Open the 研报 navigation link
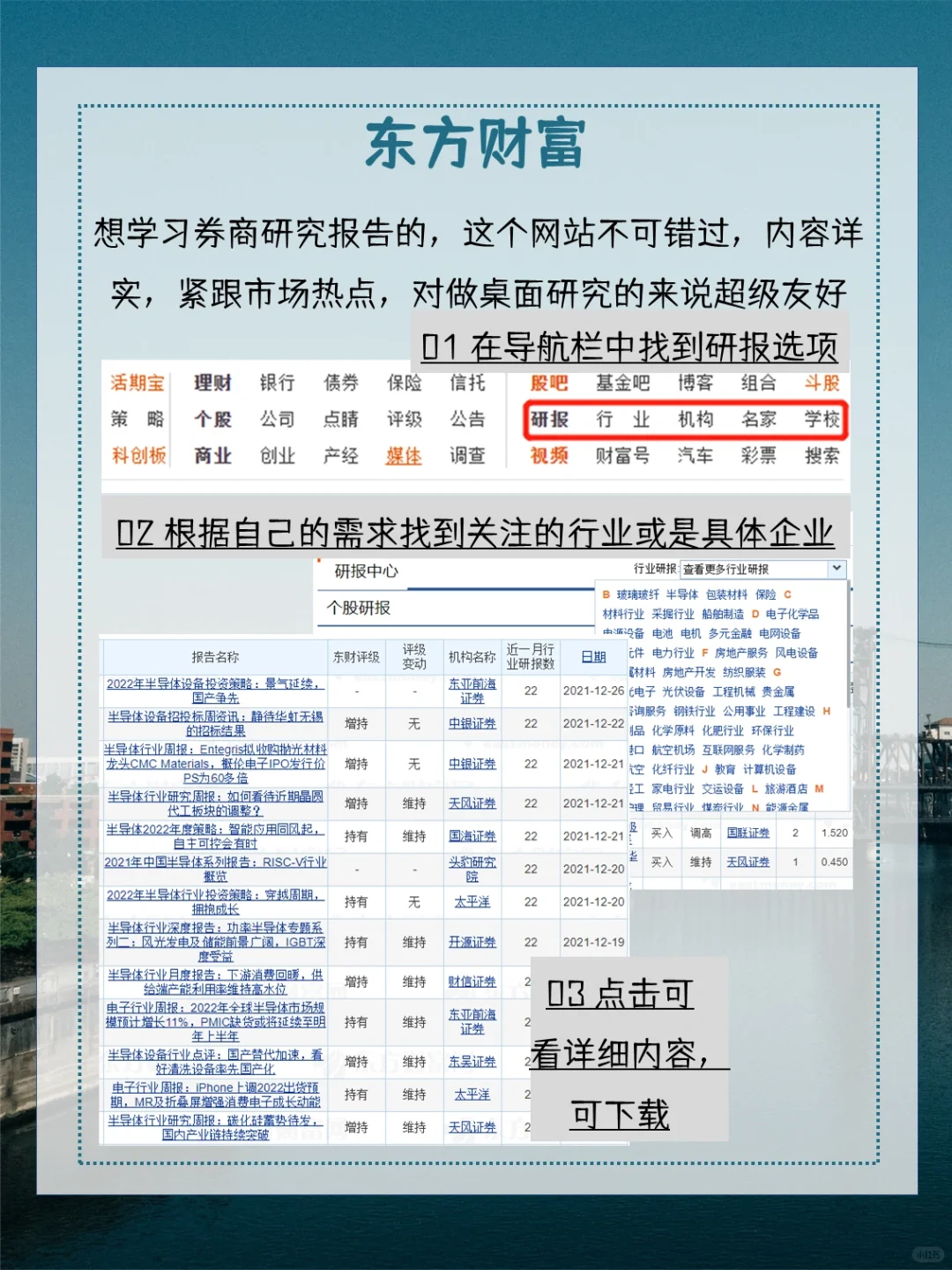952x1270 pixels. [x=549, y=420]
